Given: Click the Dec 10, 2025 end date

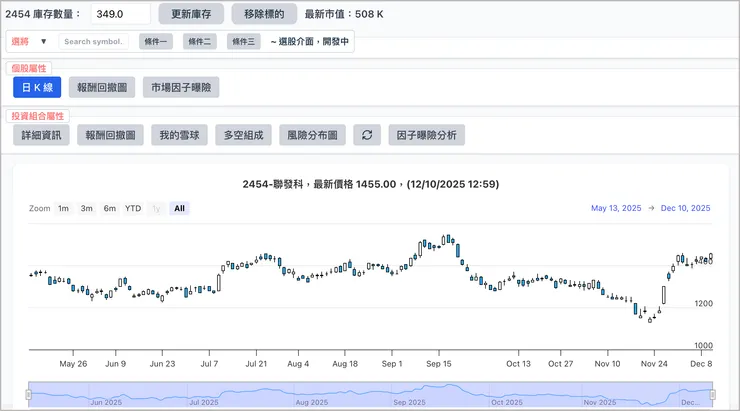Looking at the screenshot, I should [x=685, y=208].
